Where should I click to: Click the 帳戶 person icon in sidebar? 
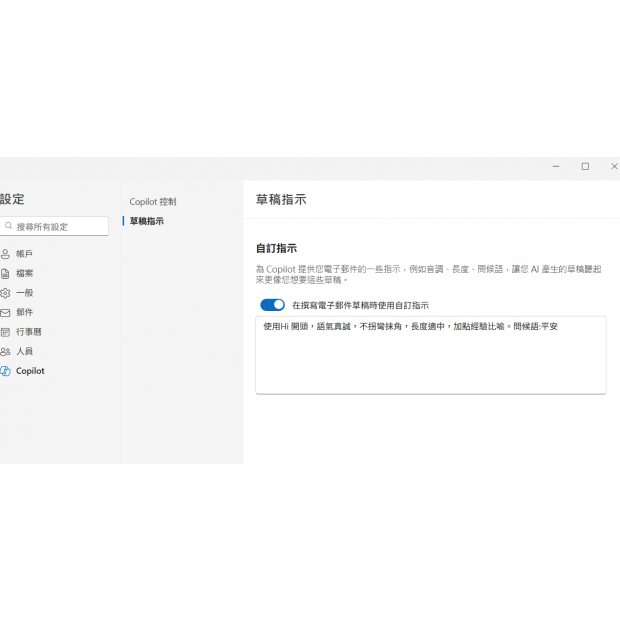tap(5, 254)
